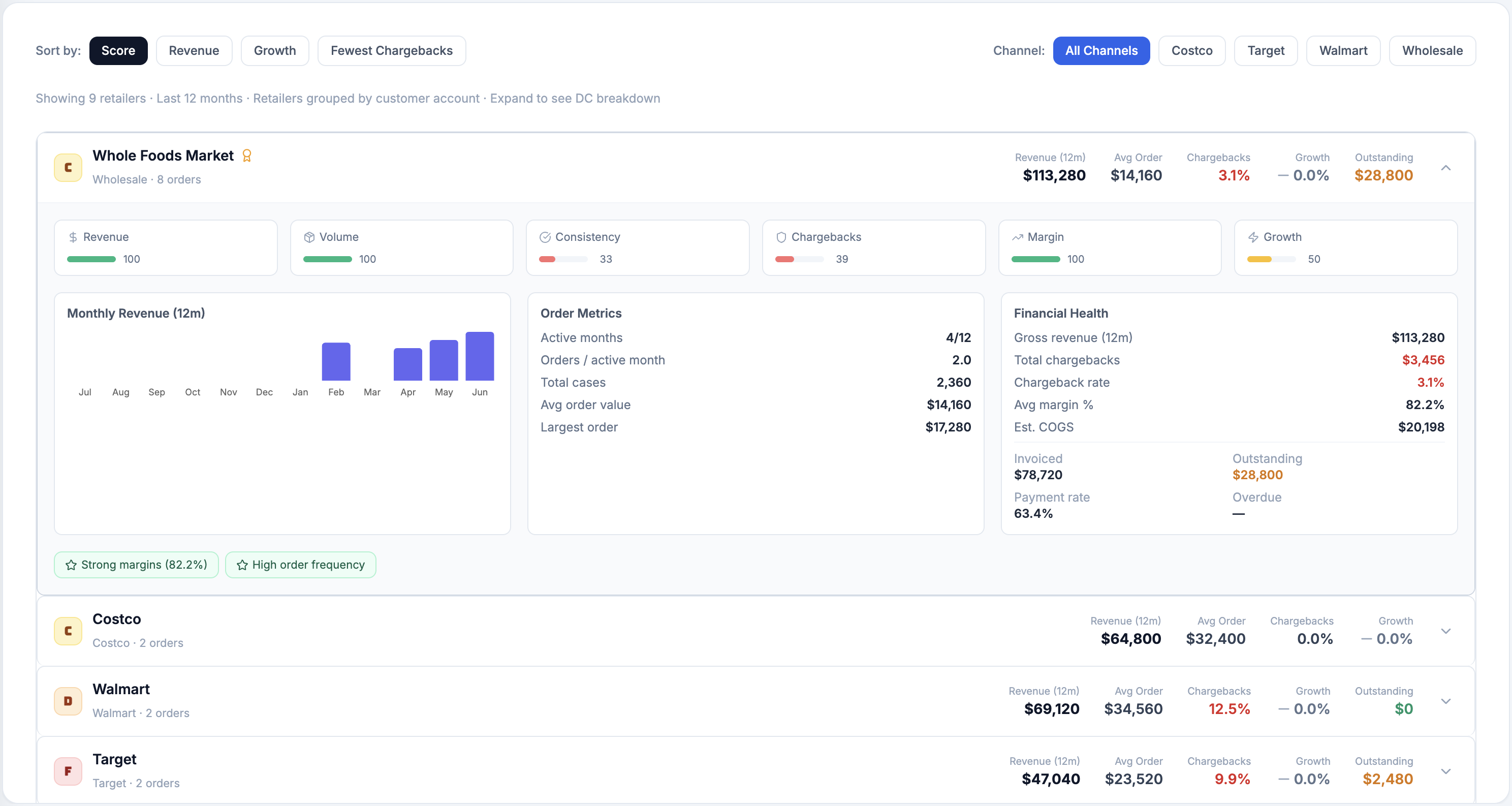
Task: Click the Feb bar in Monthly Revenue chart
Action: click(336, 362)
